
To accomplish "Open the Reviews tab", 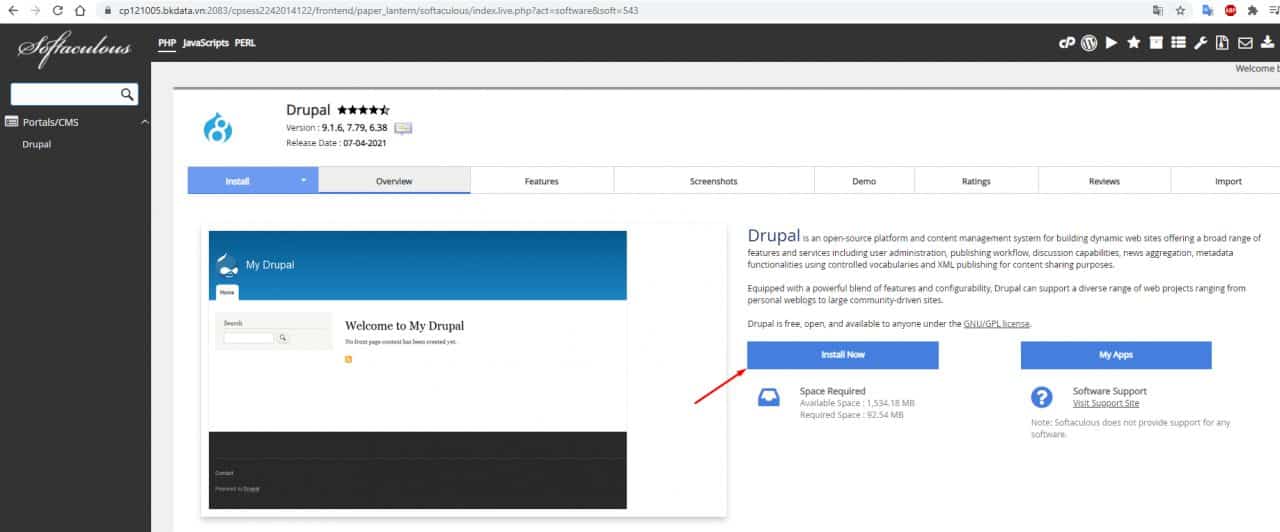I will tap(1104, 181).
